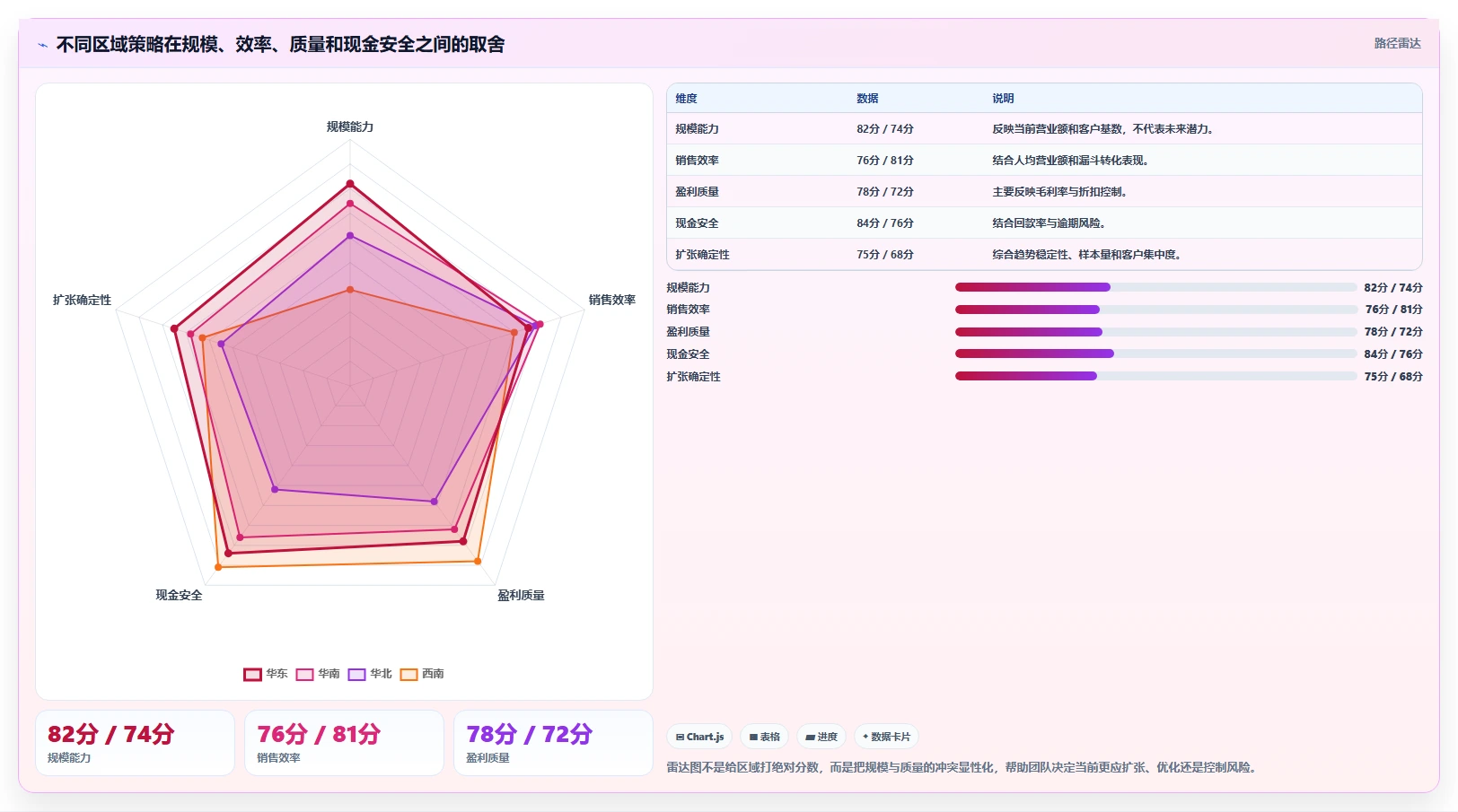
Task: Click the 规模能力 radar axis label
Action: pyautogui.click(x=350, y=127)
